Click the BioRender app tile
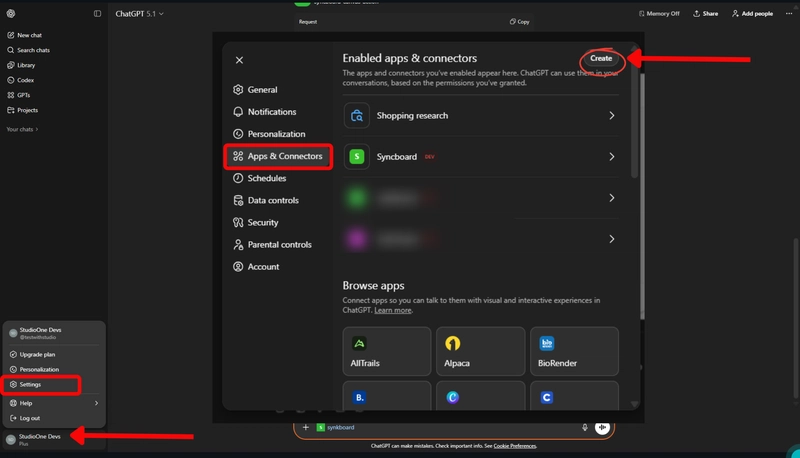This screenshot has height=458, width=800. (x=572, y=350)
